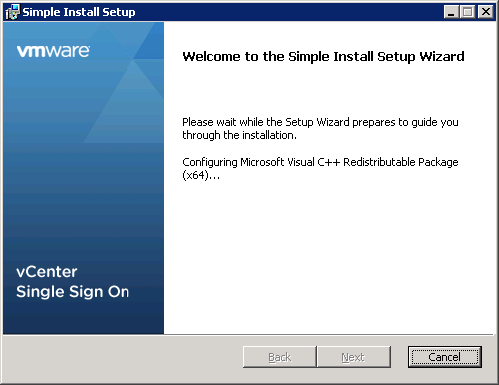
Task: Click the grayed-out Back button
Action: pos(280,357)
